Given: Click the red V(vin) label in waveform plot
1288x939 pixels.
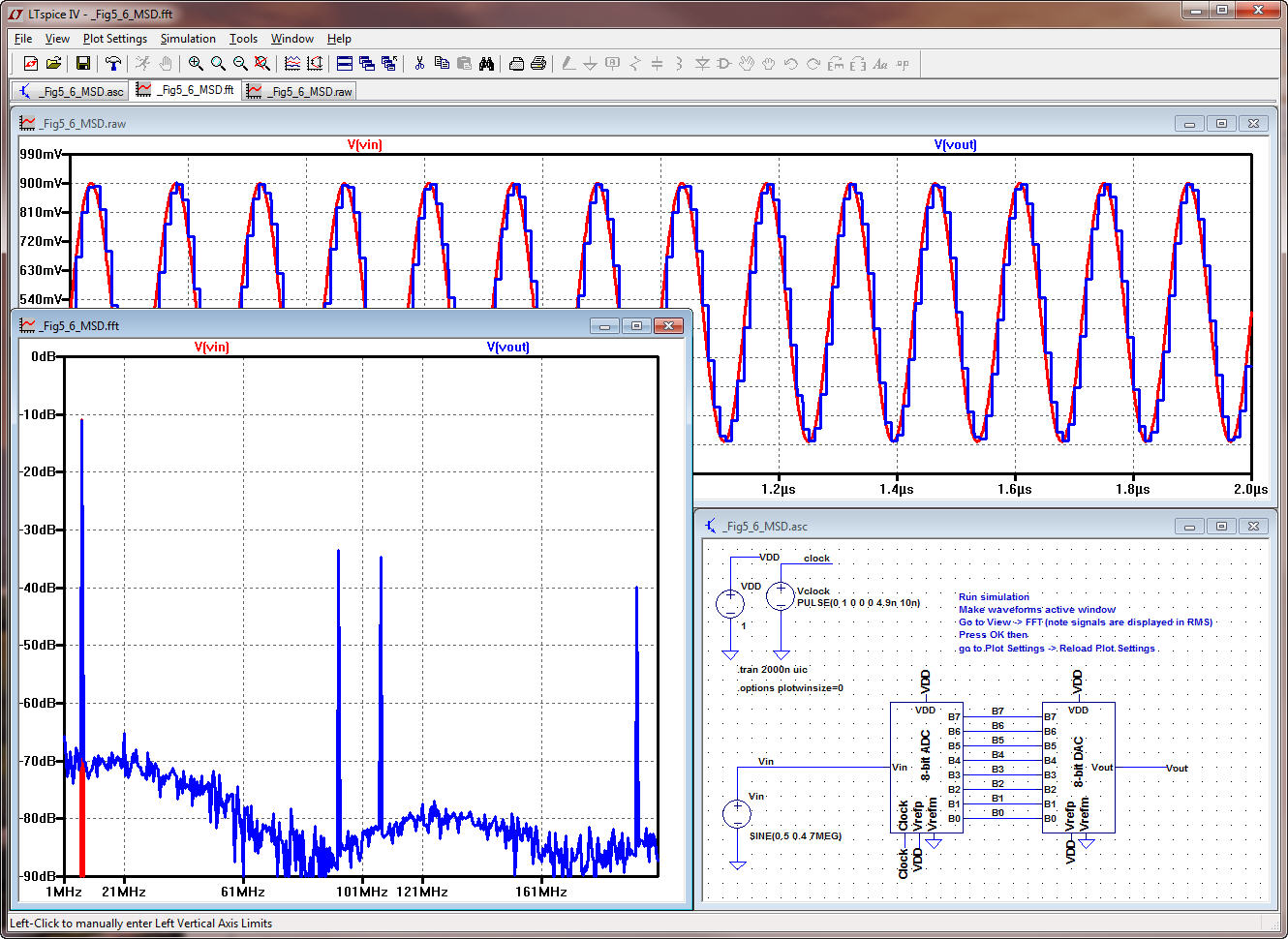Looking at the screenshot, I should tap(364, 144).
